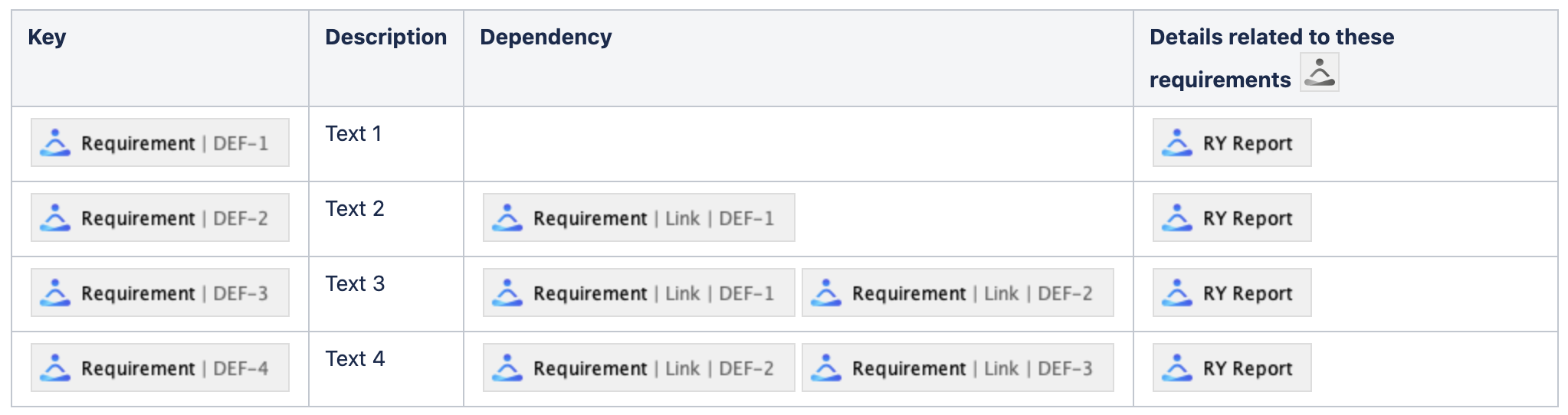Click the Text 4 description cell
1568x415 pixels.
355,359
